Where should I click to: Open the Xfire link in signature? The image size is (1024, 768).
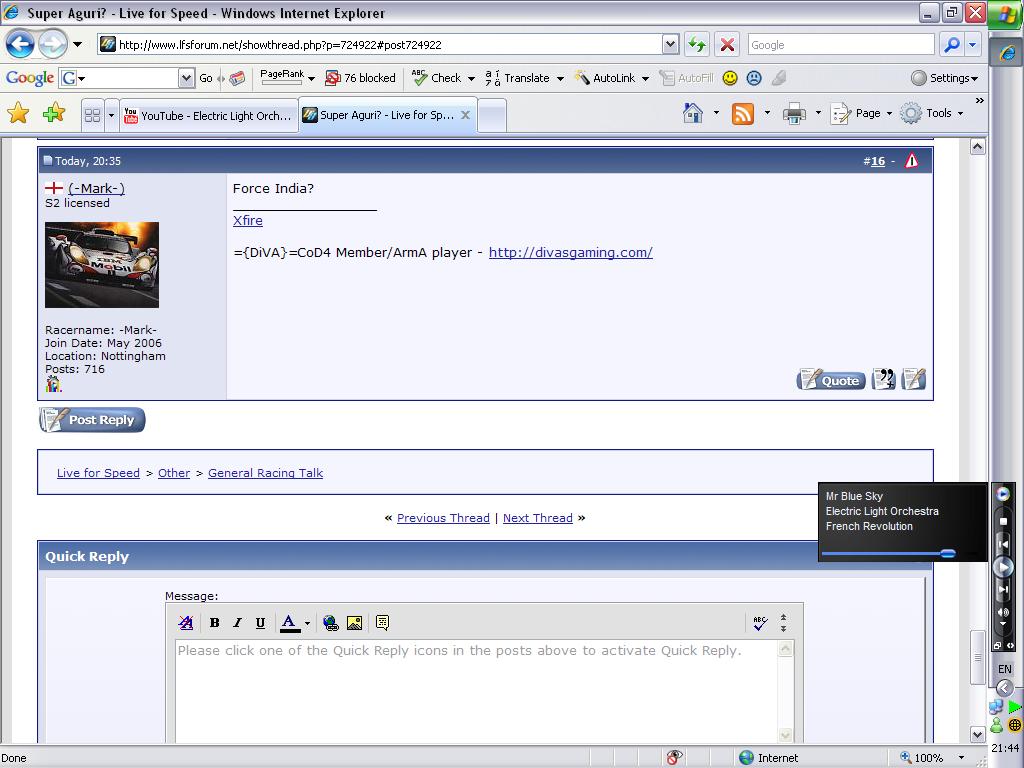[248, 220]
